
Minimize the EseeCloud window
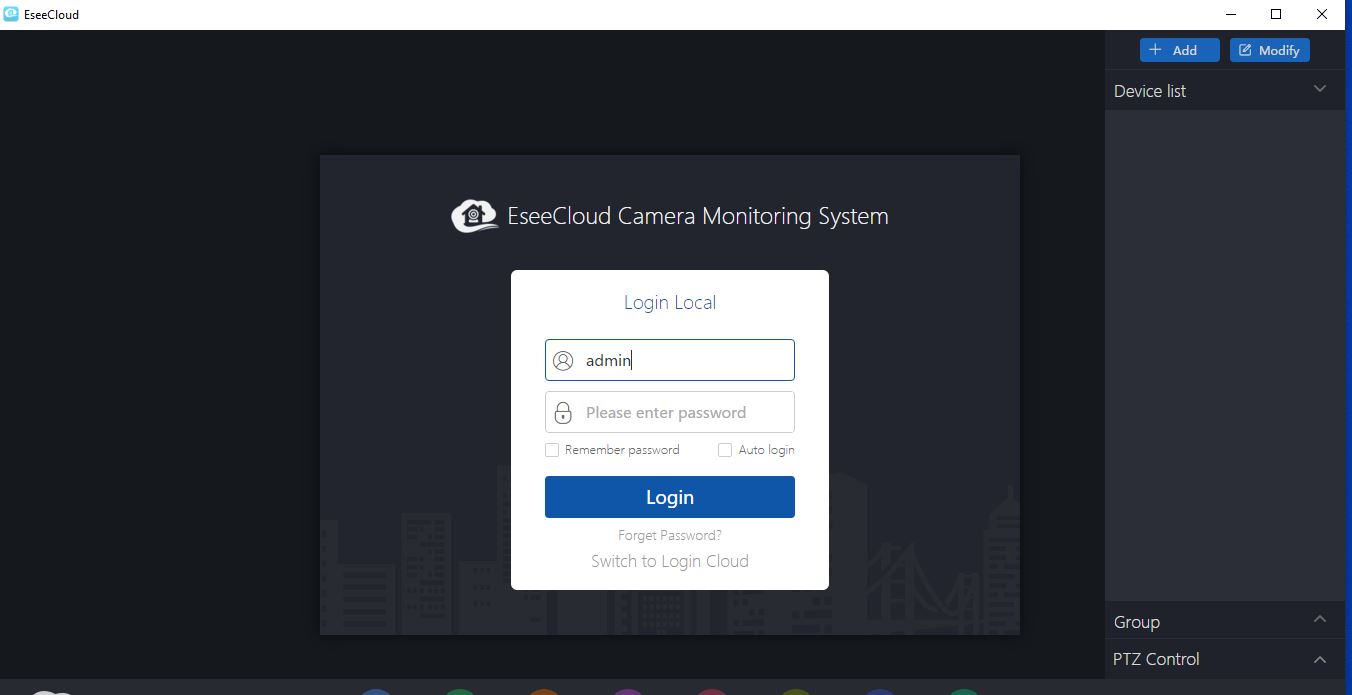(x=1230, y=14)
